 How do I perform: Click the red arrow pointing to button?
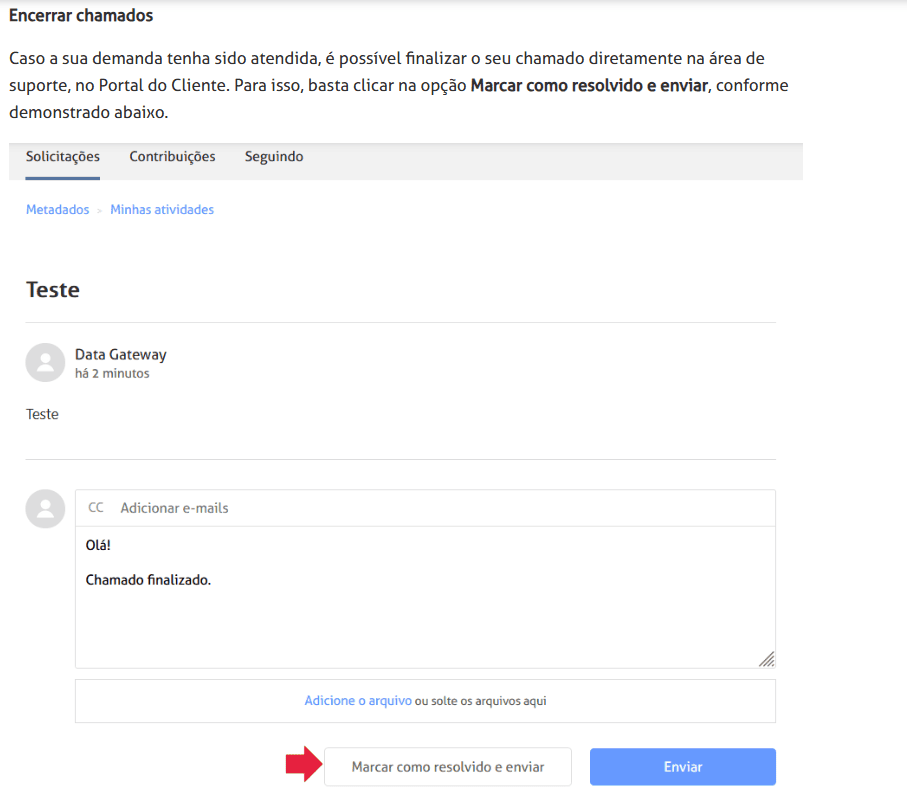tap(301, 767)
